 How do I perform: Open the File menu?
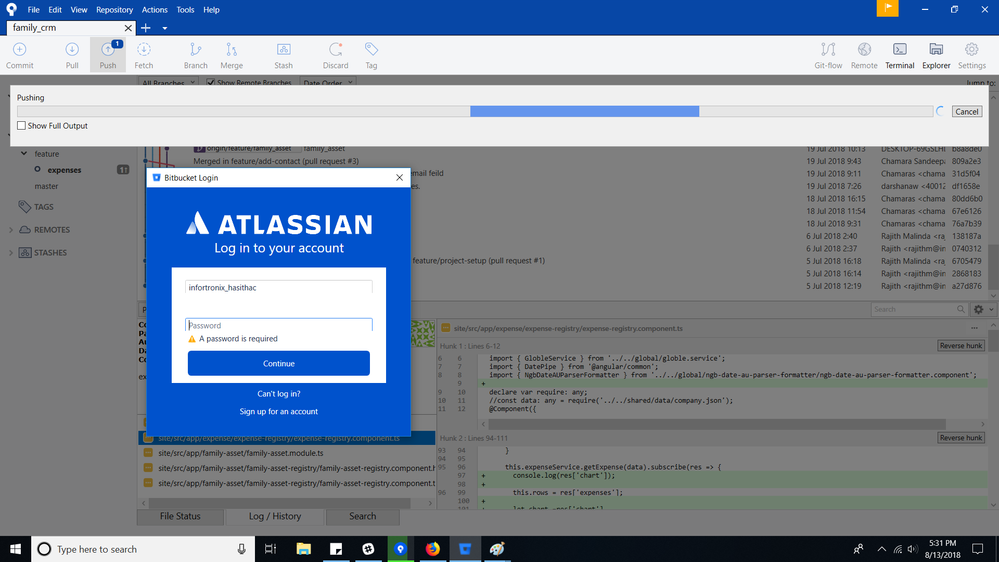tap(33, 10)
